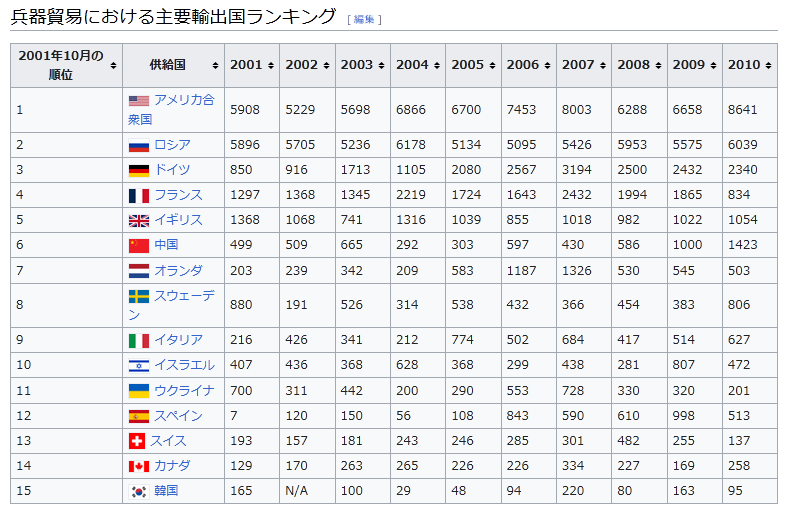Click the United States flag icon
Viewport: 788px width, 507px height.
click(138, 101)
